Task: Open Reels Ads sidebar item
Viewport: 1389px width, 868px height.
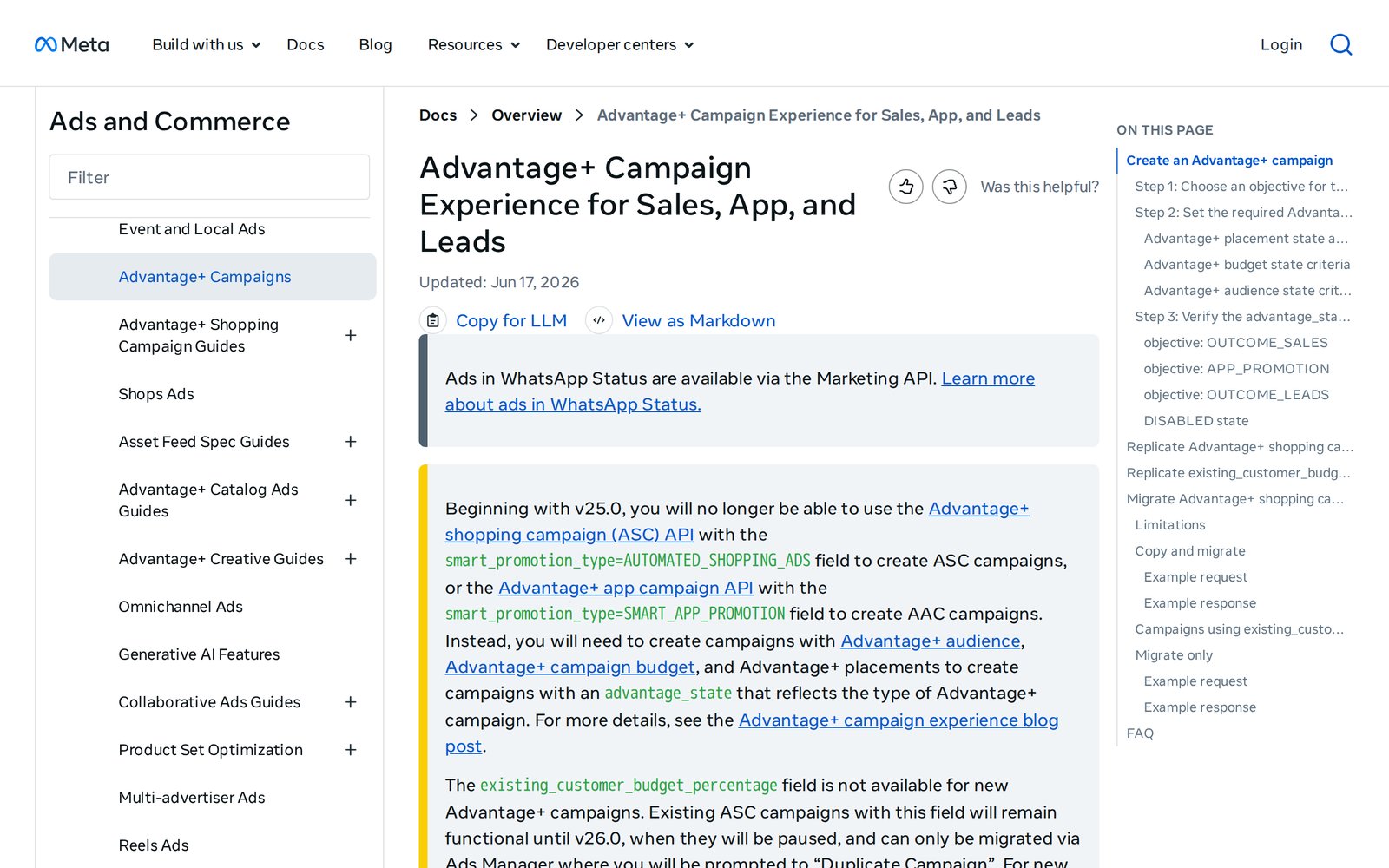Action: [x=154, y=845]
